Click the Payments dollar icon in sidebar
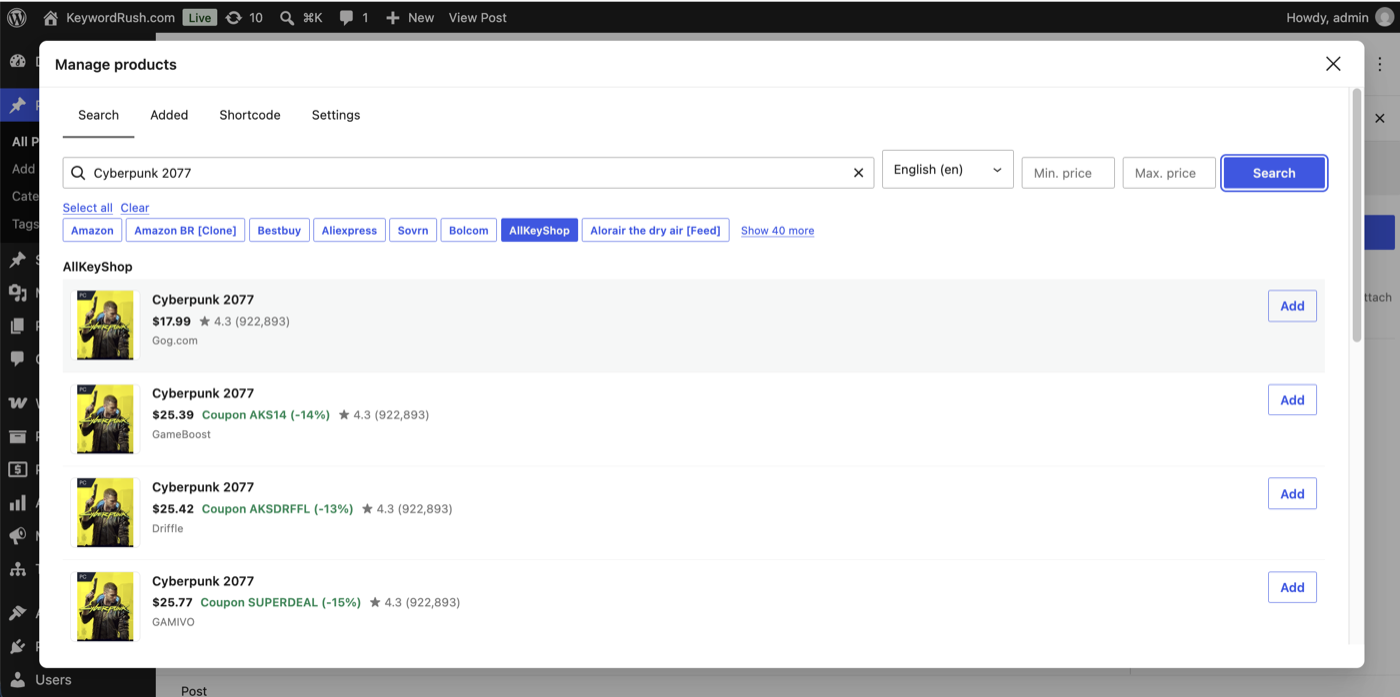The width and height of the screenshot is (1400, 697). (17, 469)
